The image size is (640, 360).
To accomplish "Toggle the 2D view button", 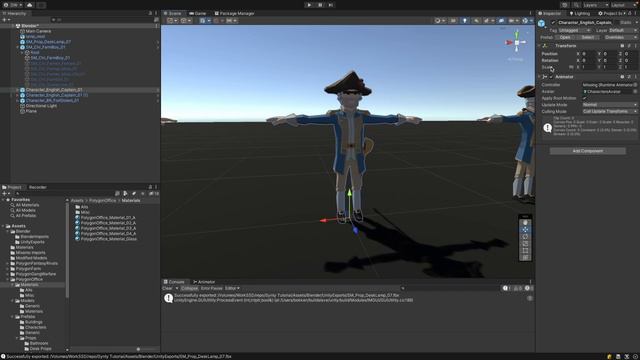I will point(453,20).
